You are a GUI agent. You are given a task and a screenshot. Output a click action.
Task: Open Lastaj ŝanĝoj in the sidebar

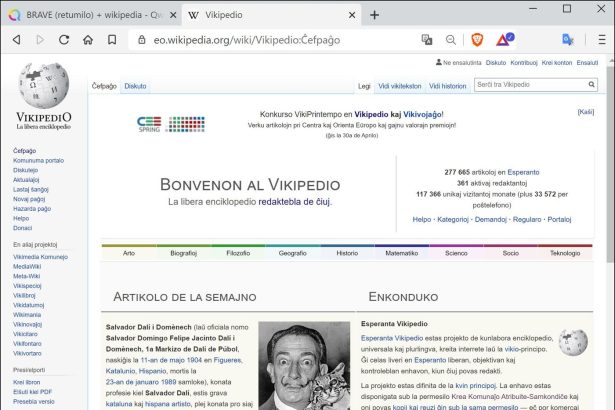point(31,190)
